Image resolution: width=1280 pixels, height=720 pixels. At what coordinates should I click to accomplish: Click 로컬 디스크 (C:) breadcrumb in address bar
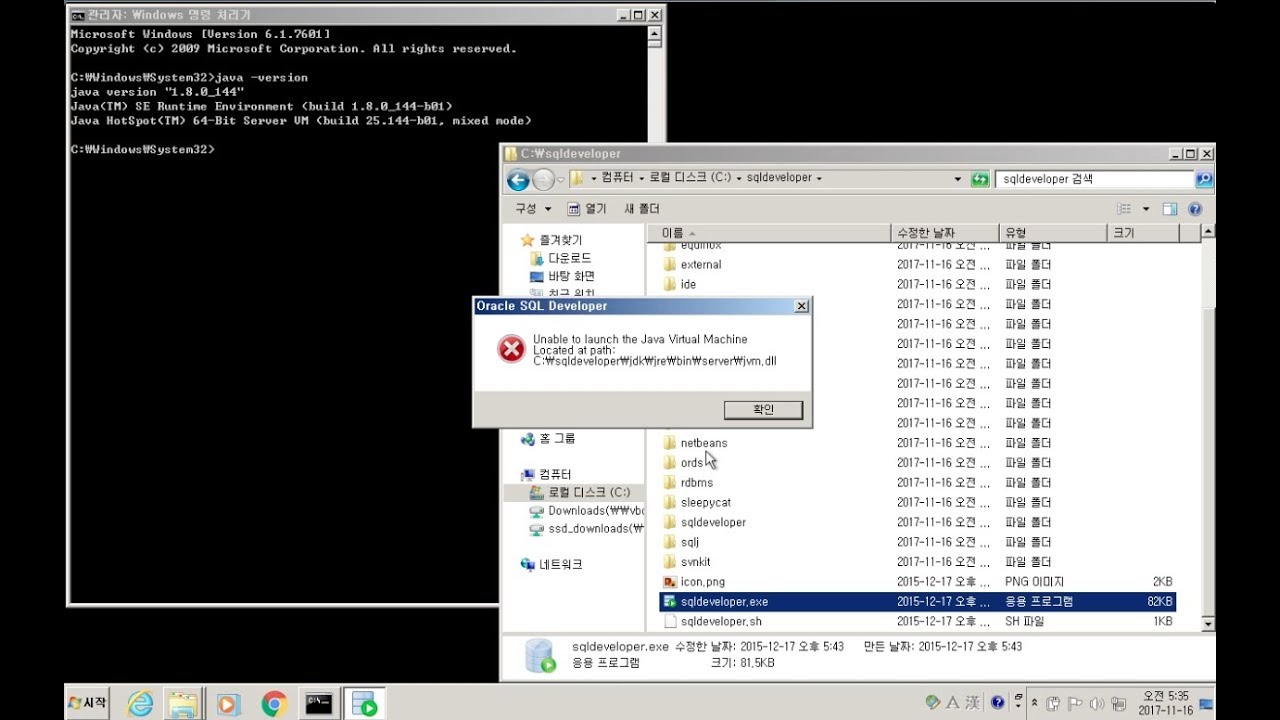(x=690, y=178)
